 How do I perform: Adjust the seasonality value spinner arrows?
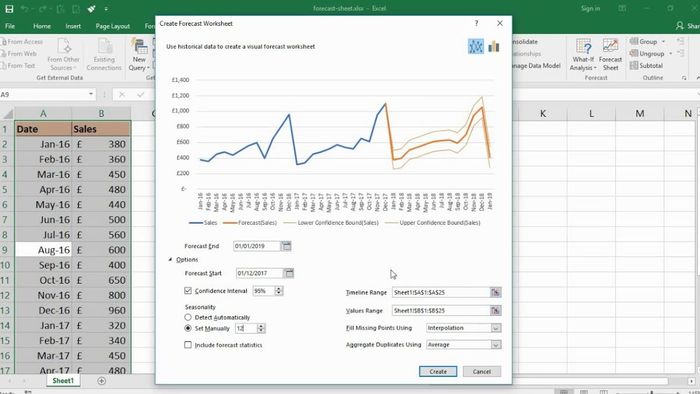tap(261, 328)
